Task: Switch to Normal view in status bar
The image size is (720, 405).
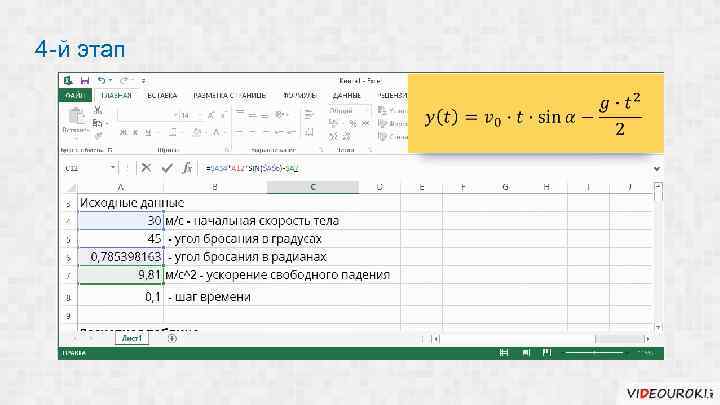Action: (504, 353)
